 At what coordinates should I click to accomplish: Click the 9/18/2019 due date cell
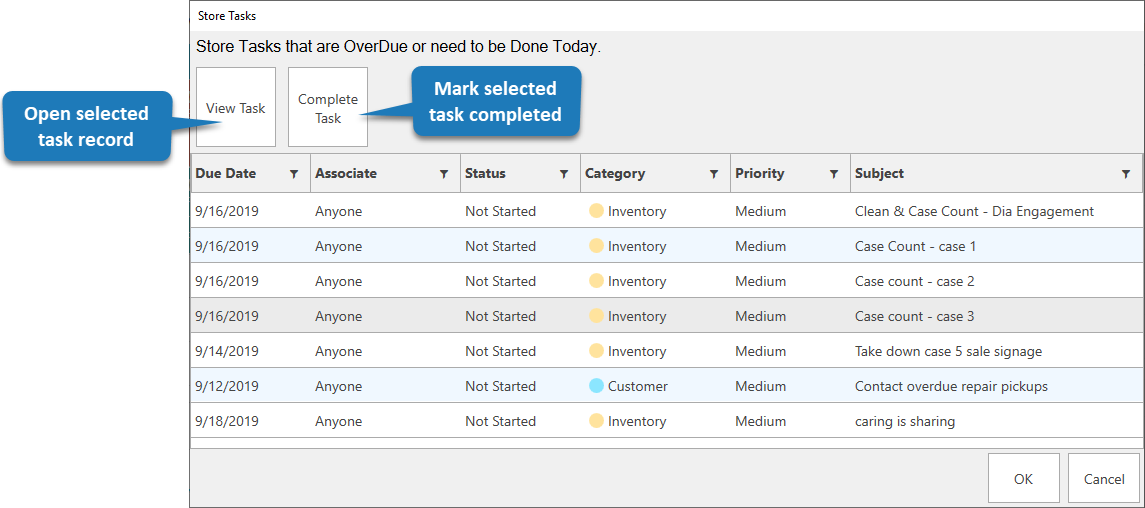pos(227,421)
